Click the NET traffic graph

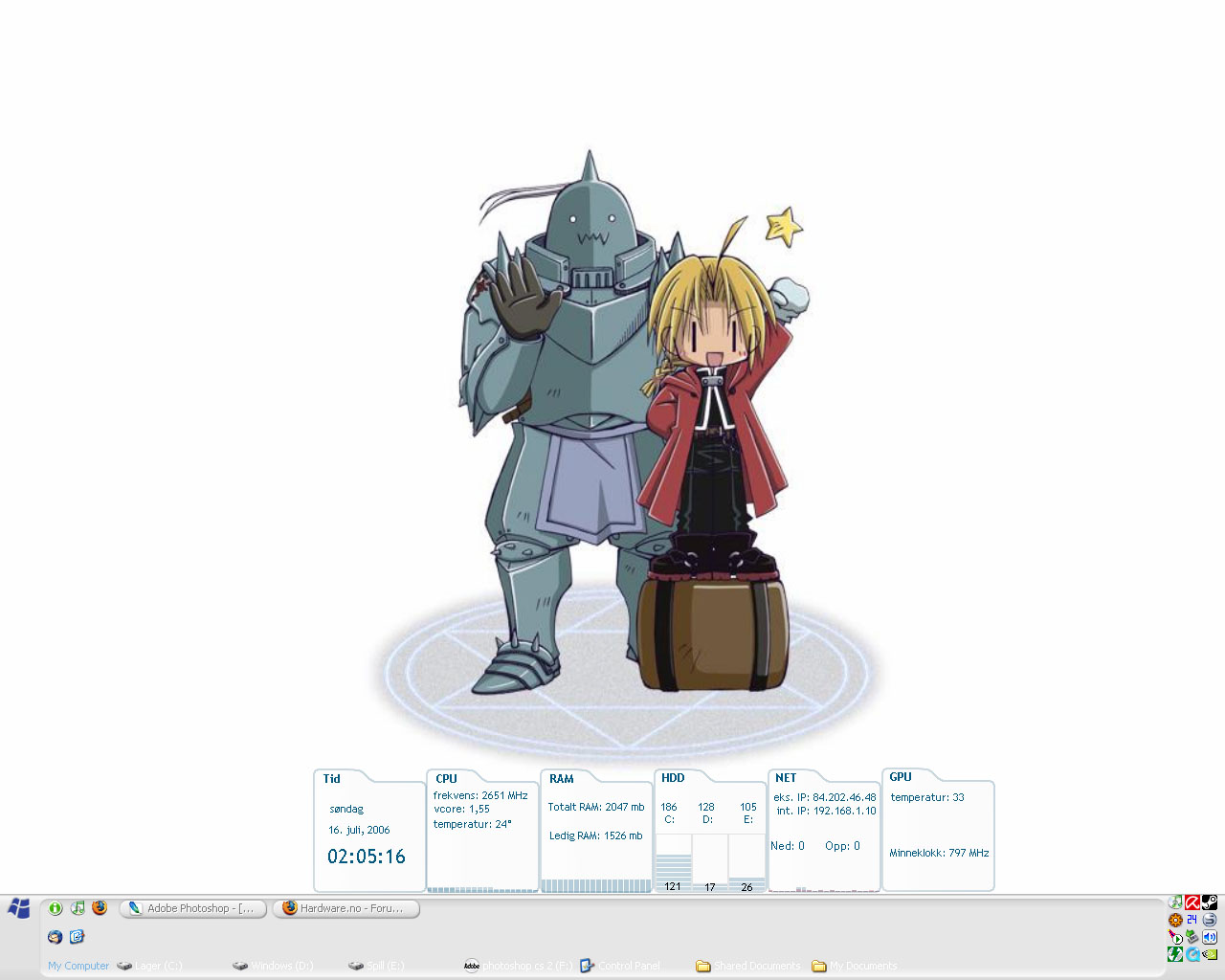pyautogui.click(x=824, y=889)
